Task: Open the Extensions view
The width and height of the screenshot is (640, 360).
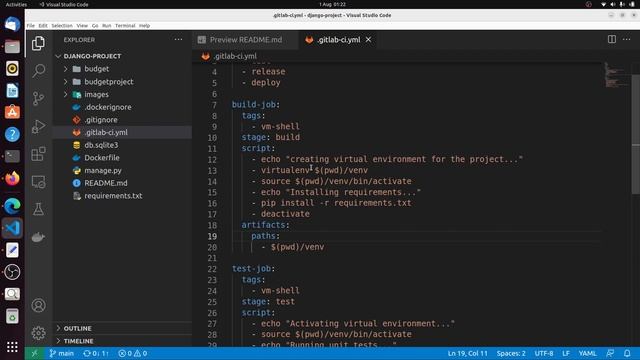Action: (38, 154)
